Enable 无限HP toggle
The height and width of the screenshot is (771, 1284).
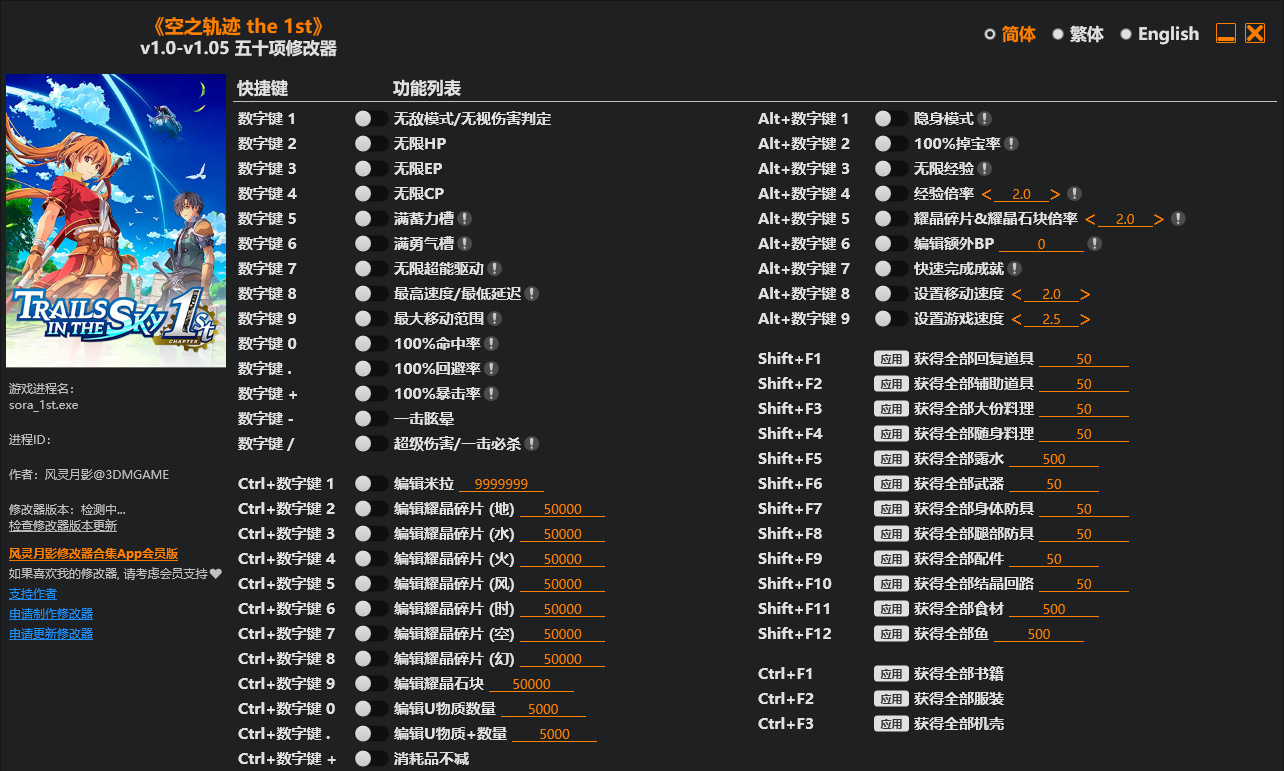pos(371,144)
